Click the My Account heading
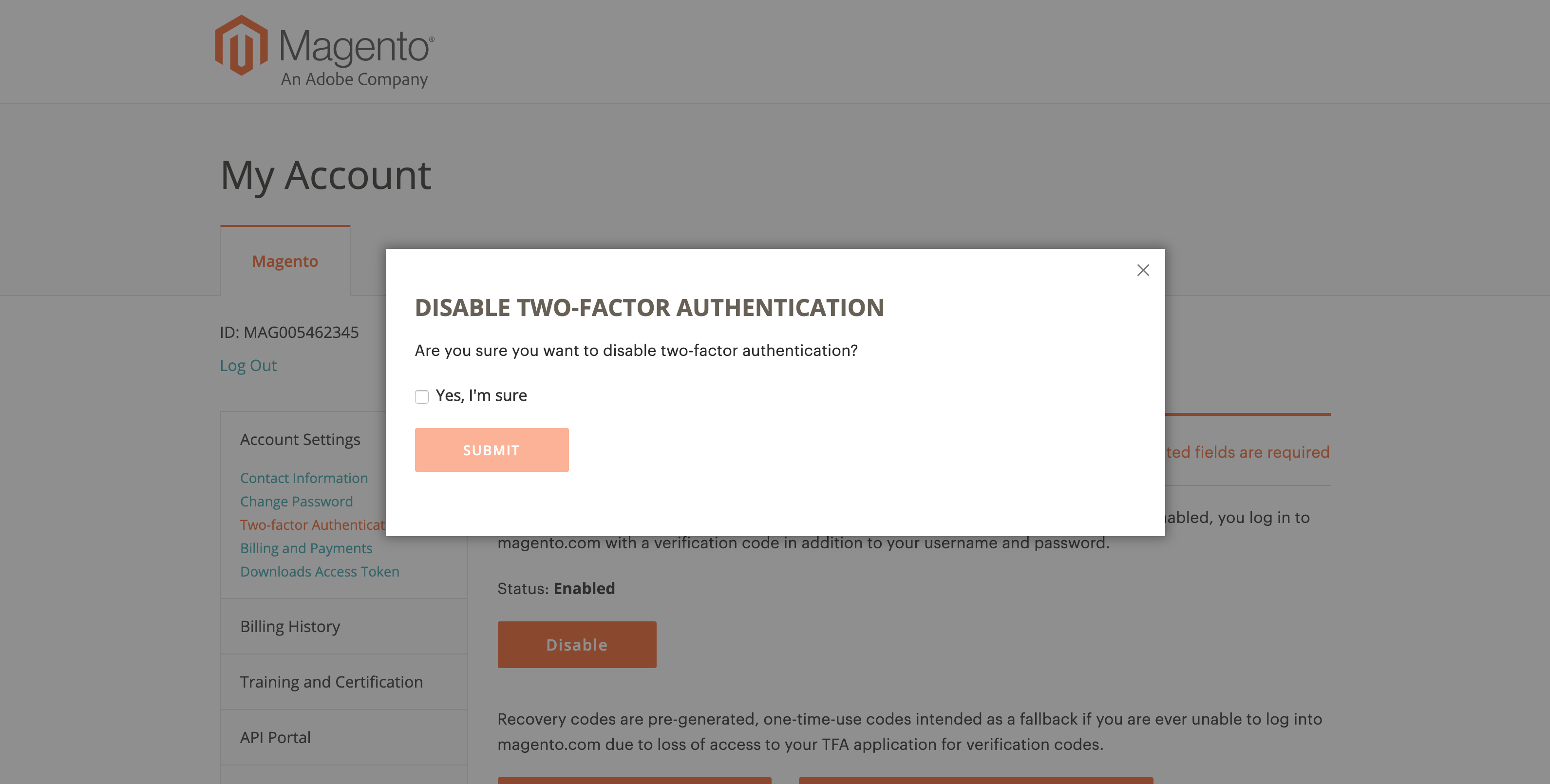Screen dimensions: 1550x784 point(325,176)
